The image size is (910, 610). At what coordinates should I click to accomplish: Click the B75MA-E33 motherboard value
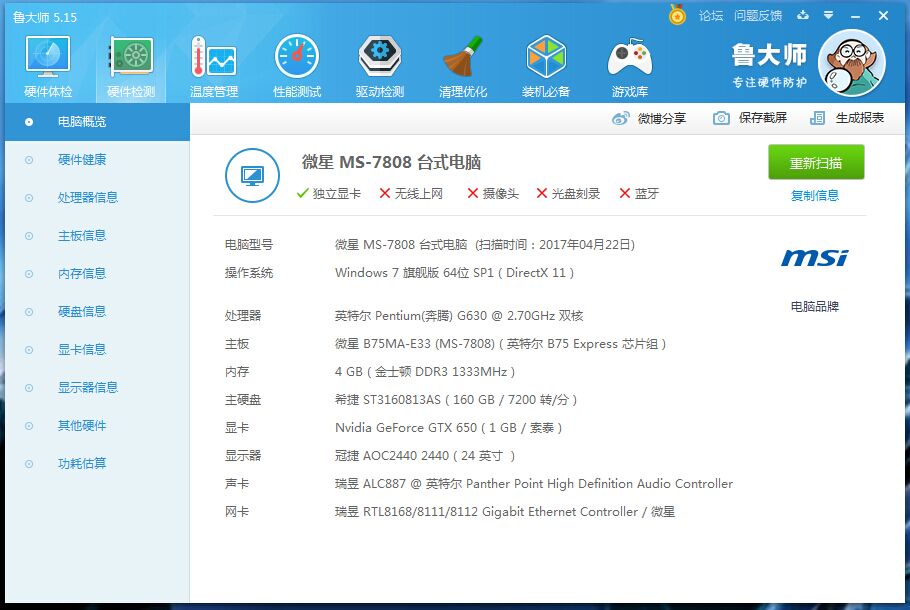(x=500, y=344)
